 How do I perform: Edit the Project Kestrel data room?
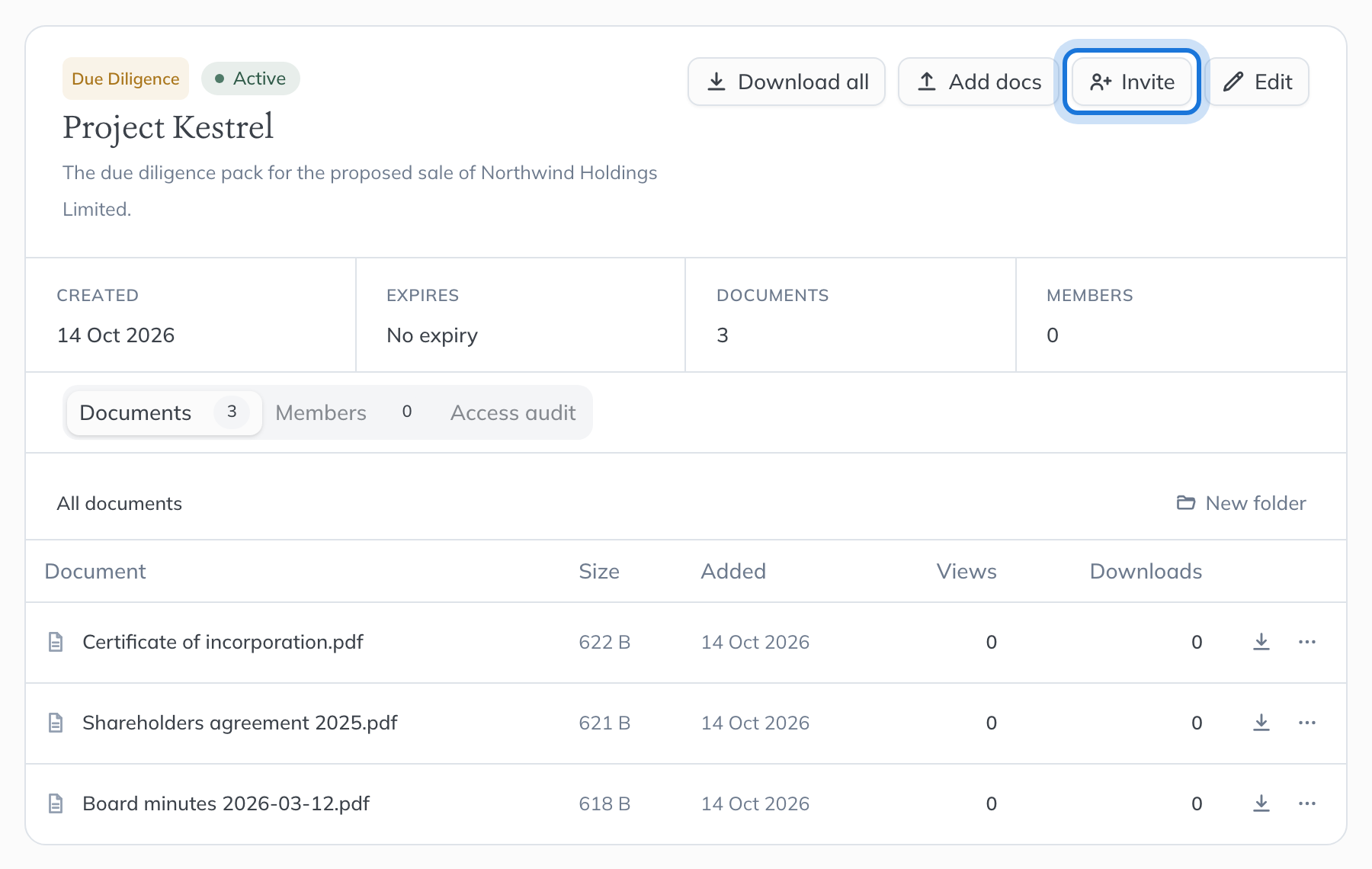[1258, 82]
